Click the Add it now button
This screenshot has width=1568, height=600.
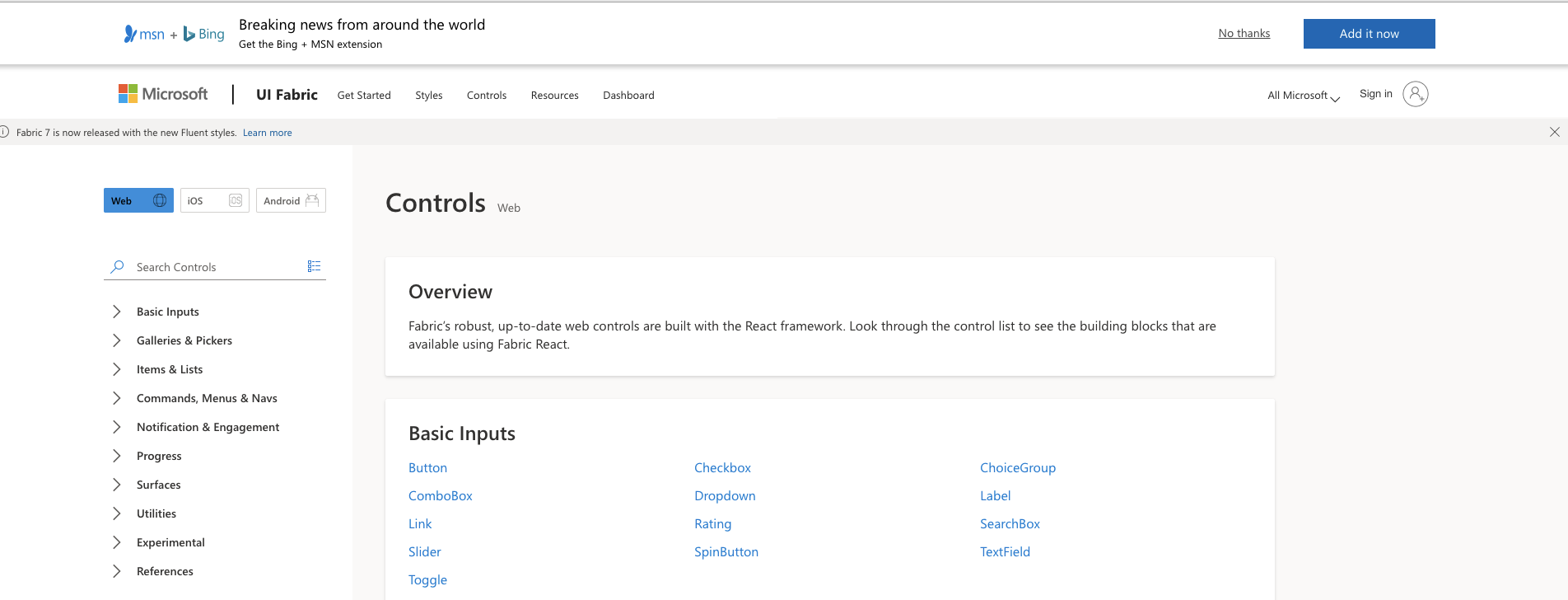coord(1369,34)
